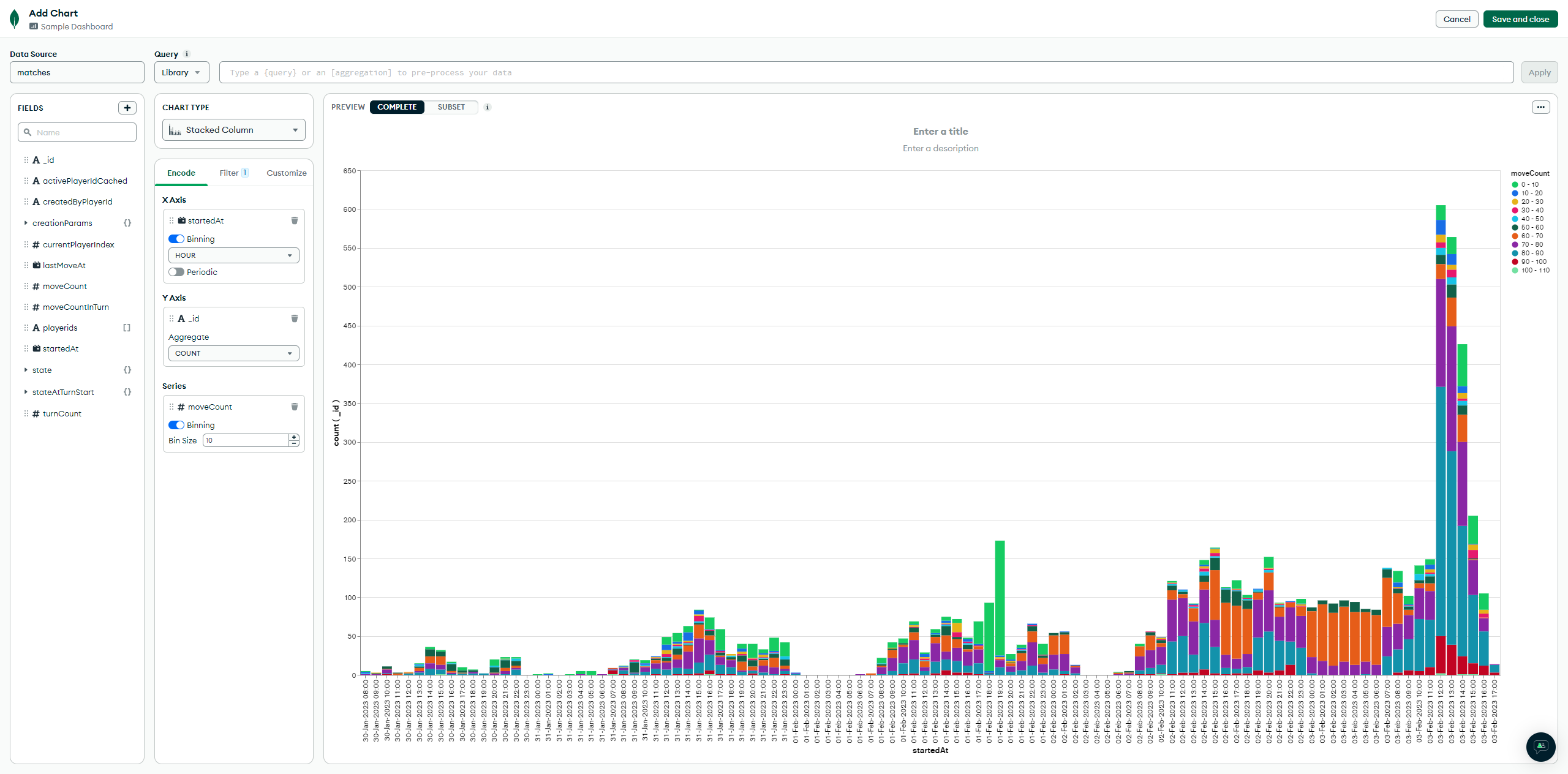Screen dimensions: 1568x774
Task: Delete moveCount from Series encoding
Action: pyautogui.click(x=295, y=407)
